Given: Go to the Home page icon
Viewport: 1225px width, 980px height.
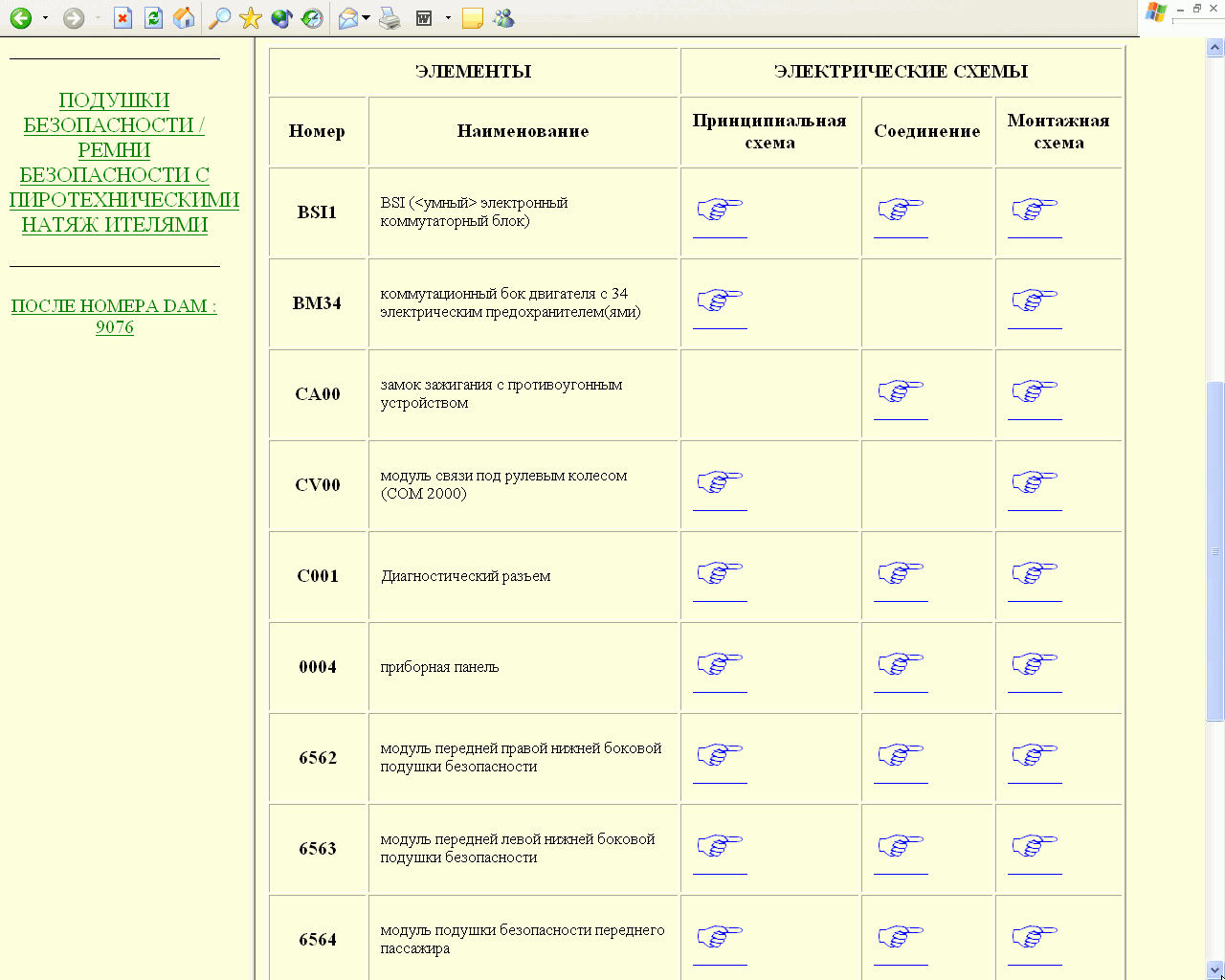Looking at the screenshot, I should coord(185,18).
